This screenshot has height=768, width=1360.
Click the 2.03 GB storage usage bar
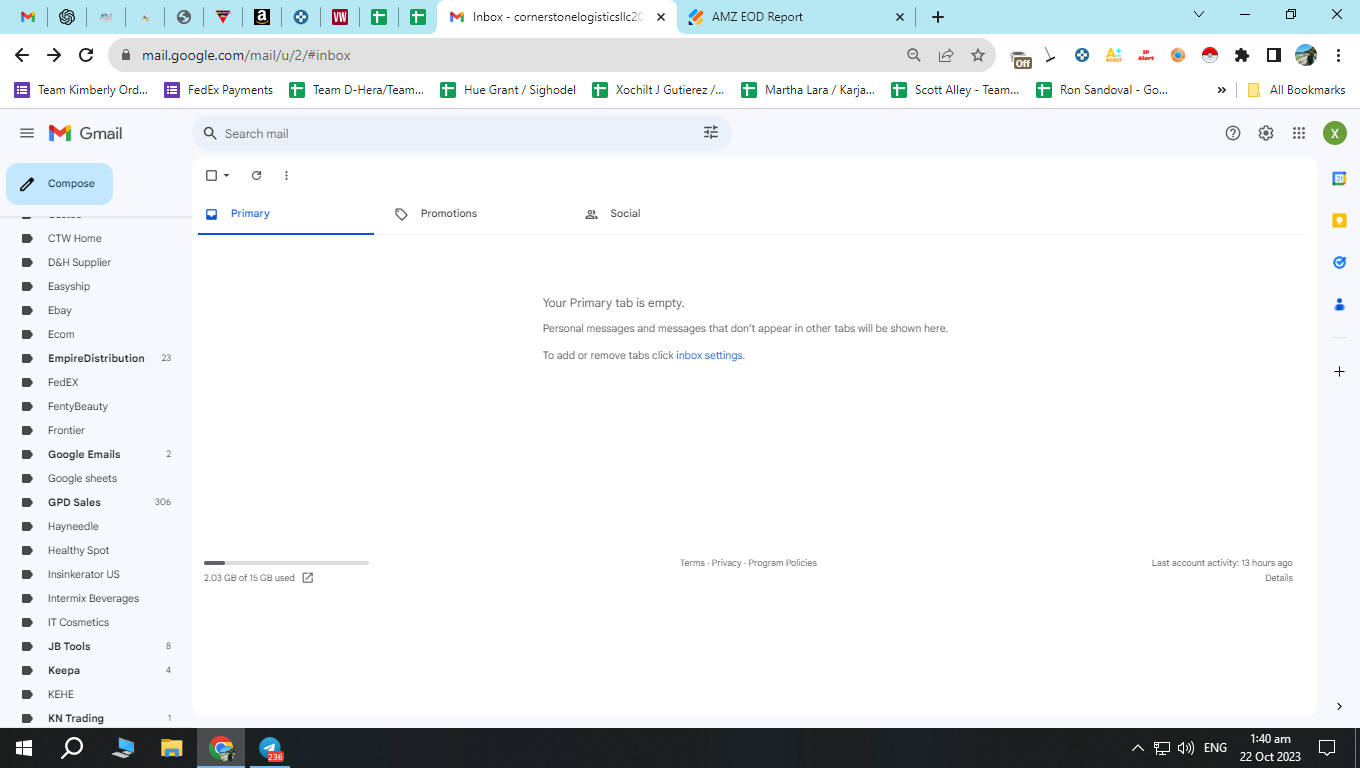pyautogui.click(x=286, y=563)
